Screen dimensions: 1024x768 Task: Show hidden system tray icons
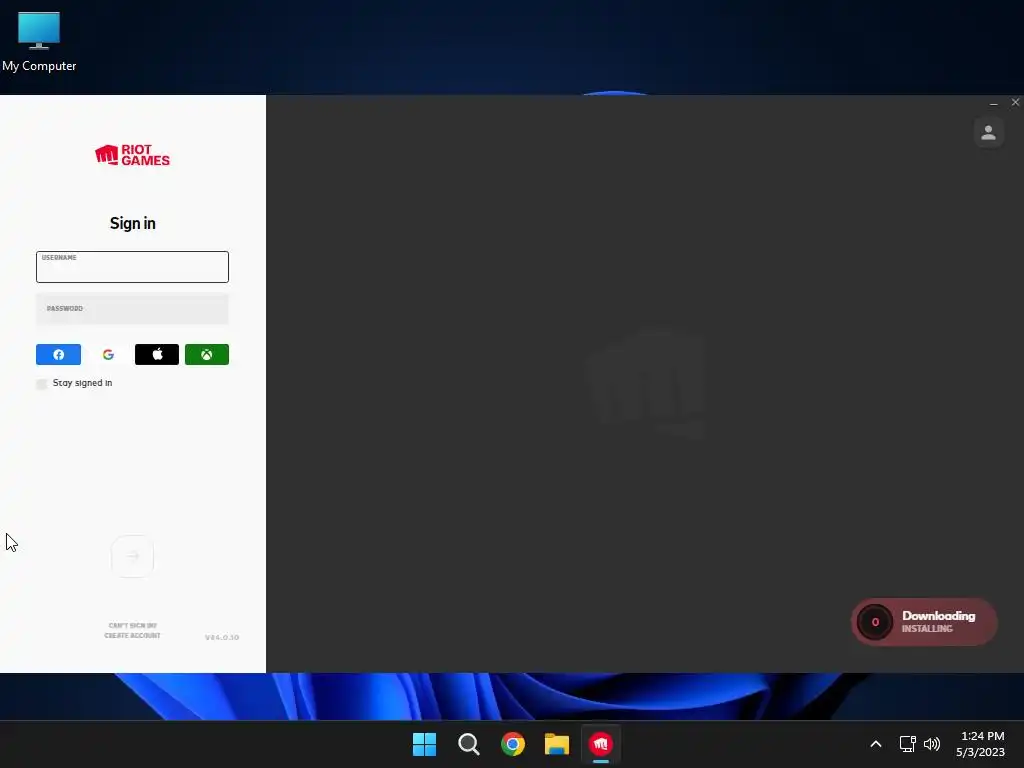[x=876, y=744]
